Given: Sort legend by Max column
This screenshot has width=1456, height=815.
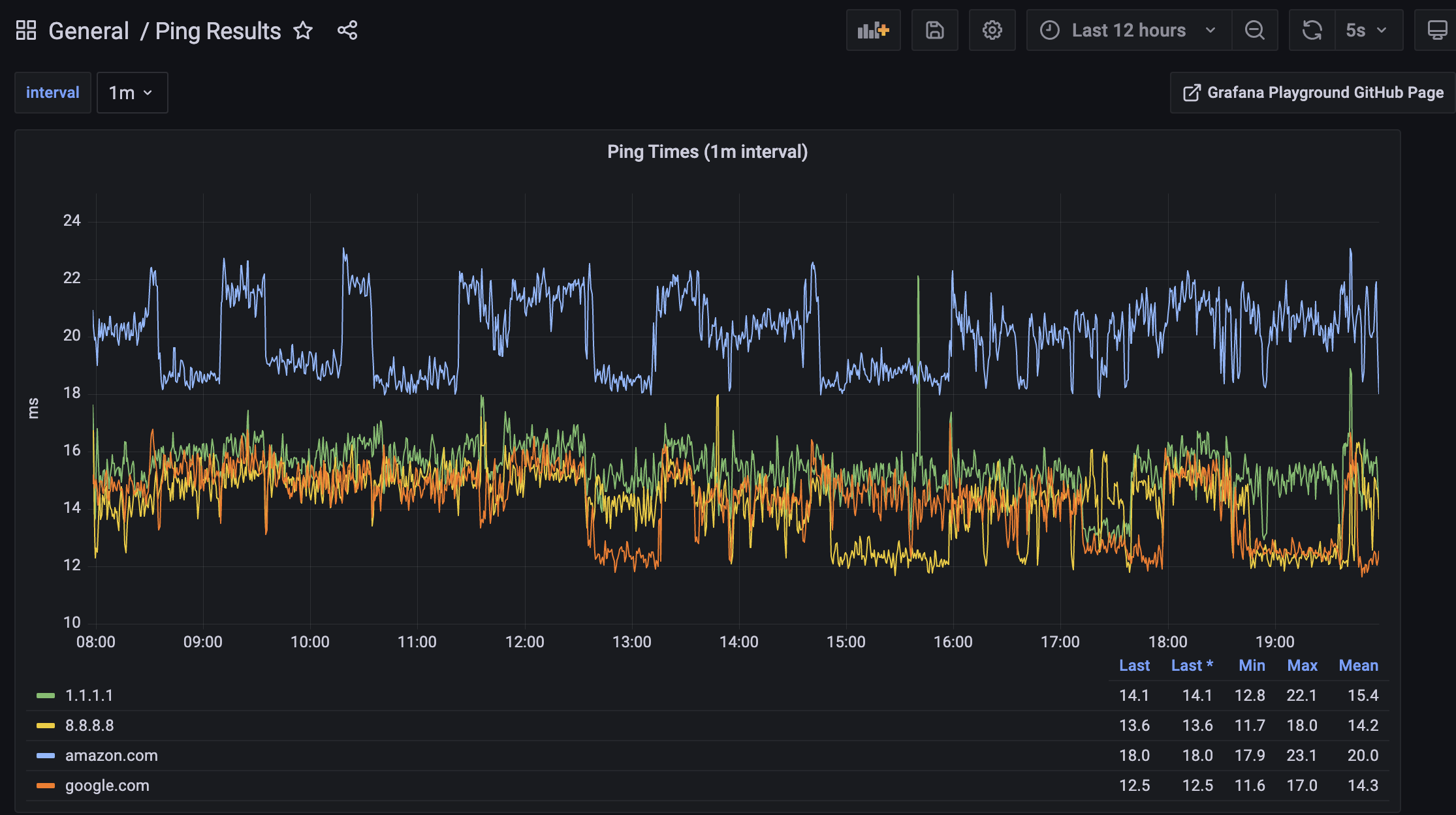Looking at the screenshot, I should 1302,666.
